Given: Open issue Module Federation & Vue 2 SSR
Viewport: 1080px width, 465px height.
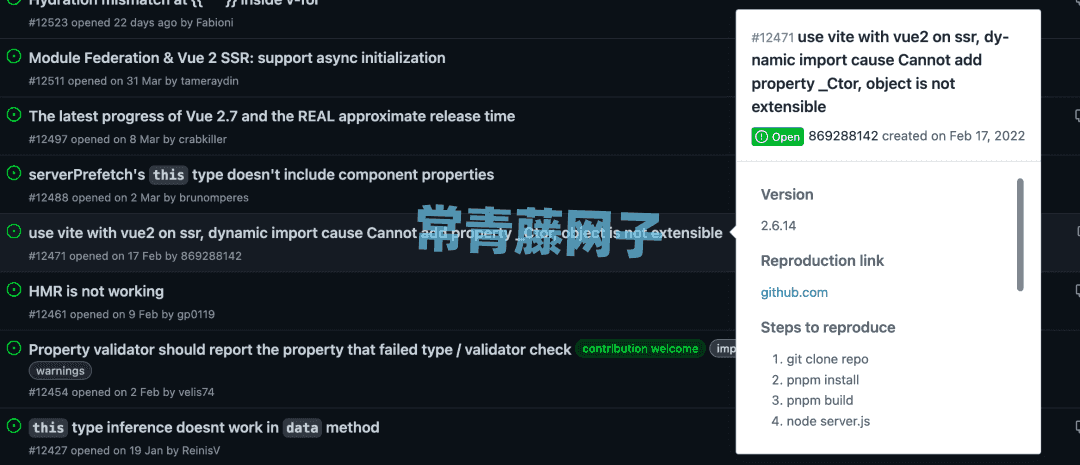Looking at the screenshot, I should tap(237, 58).
